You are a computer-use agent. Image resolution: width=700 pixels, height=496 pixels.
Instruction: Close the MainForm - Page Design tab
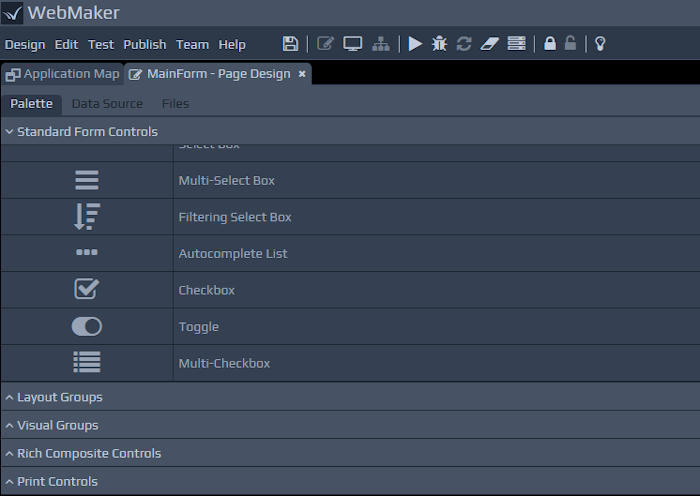click(x=302, y=74)
